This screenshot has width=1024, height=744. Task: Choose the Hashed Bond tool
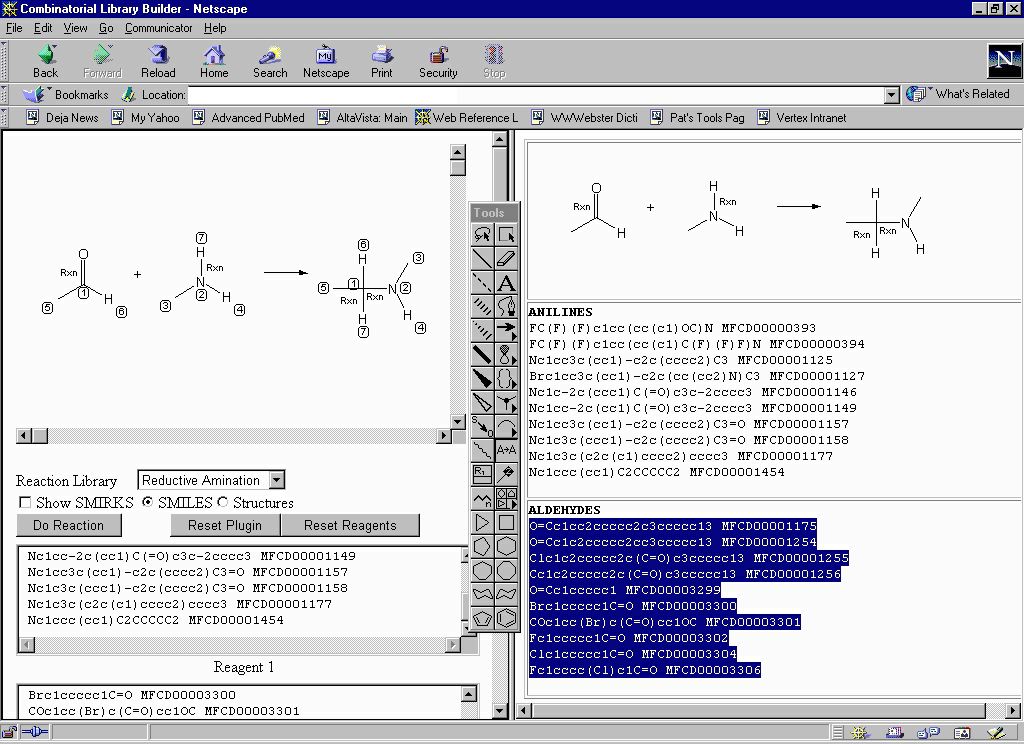point(482,306)
